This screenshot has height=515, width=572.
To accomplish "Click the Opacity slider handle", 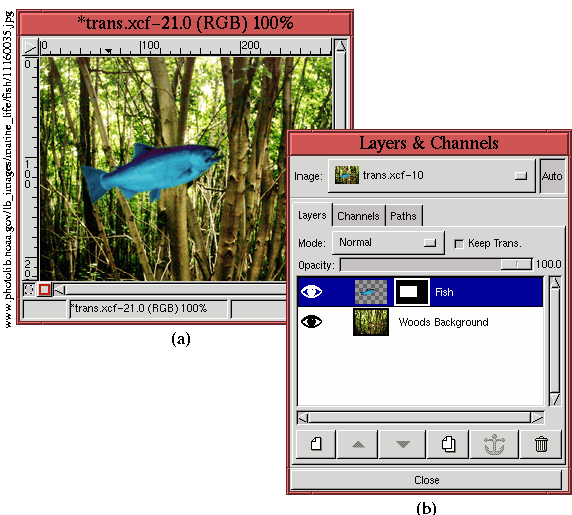I will (516, 264).
